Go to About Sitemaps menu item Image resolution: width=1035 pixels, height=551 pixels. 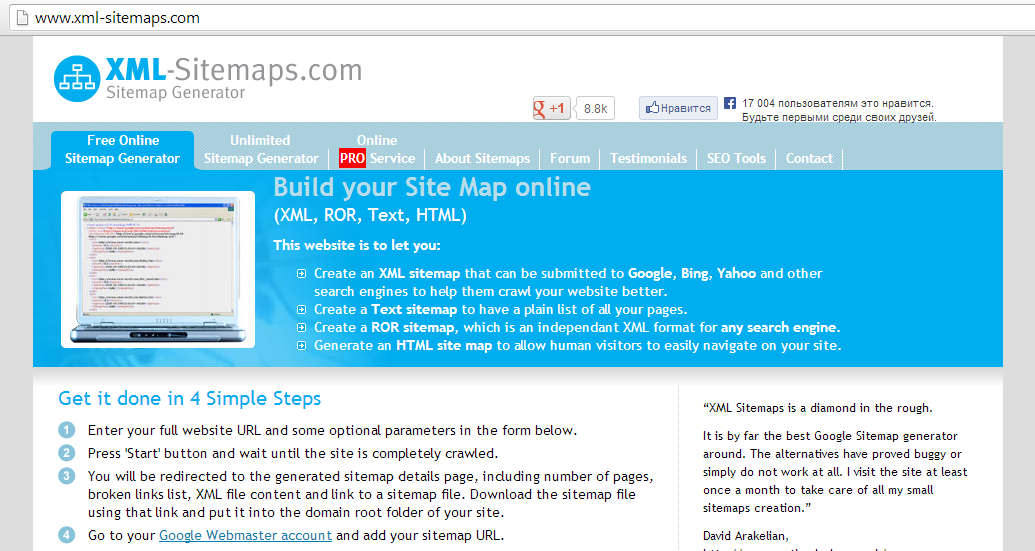[483, 158]
